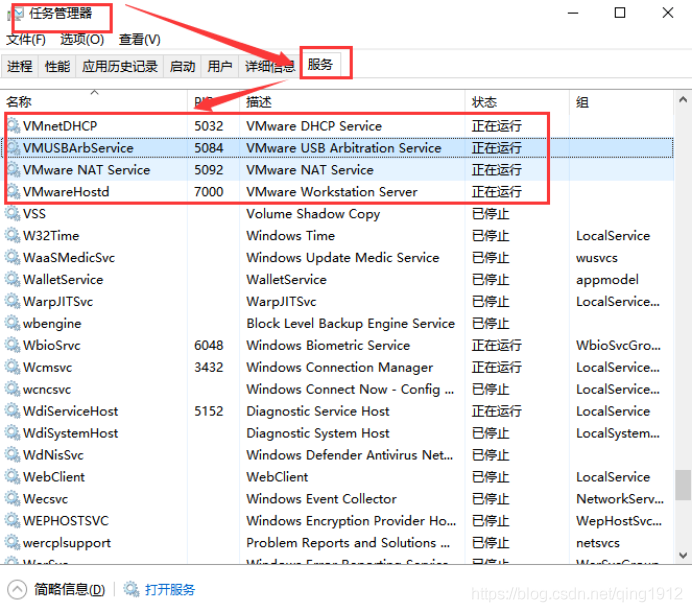Click the gear icon beside VSS
692x612 pixels.
pos(13,214)
